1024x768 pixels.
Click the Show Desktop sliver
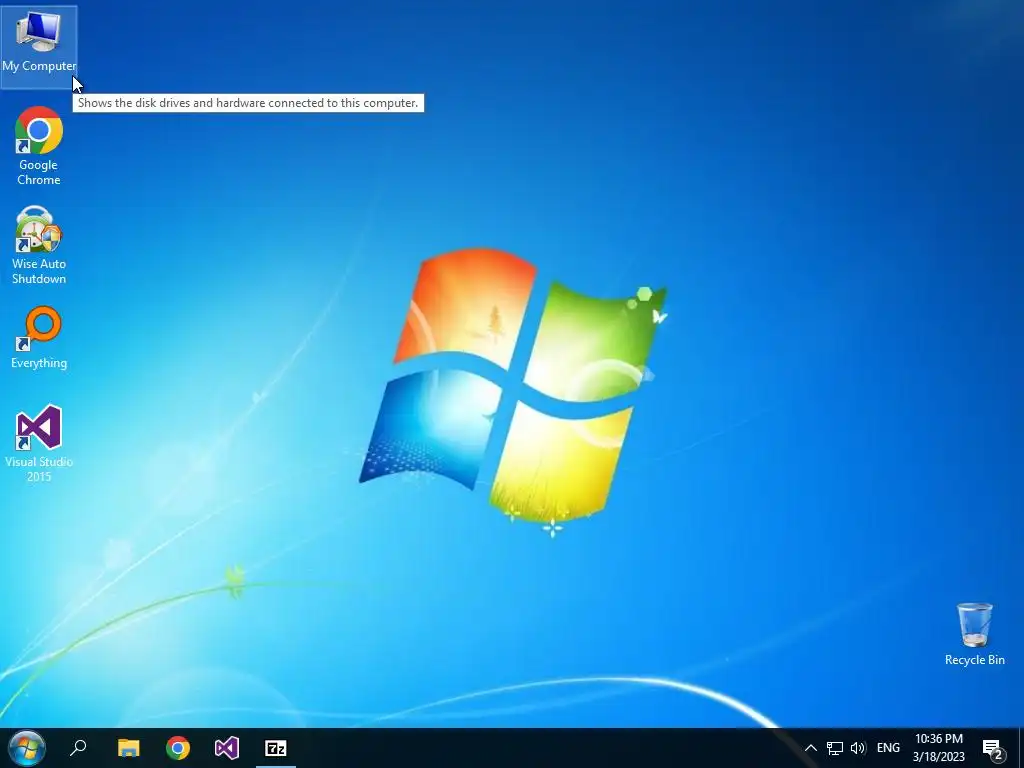1021,748
